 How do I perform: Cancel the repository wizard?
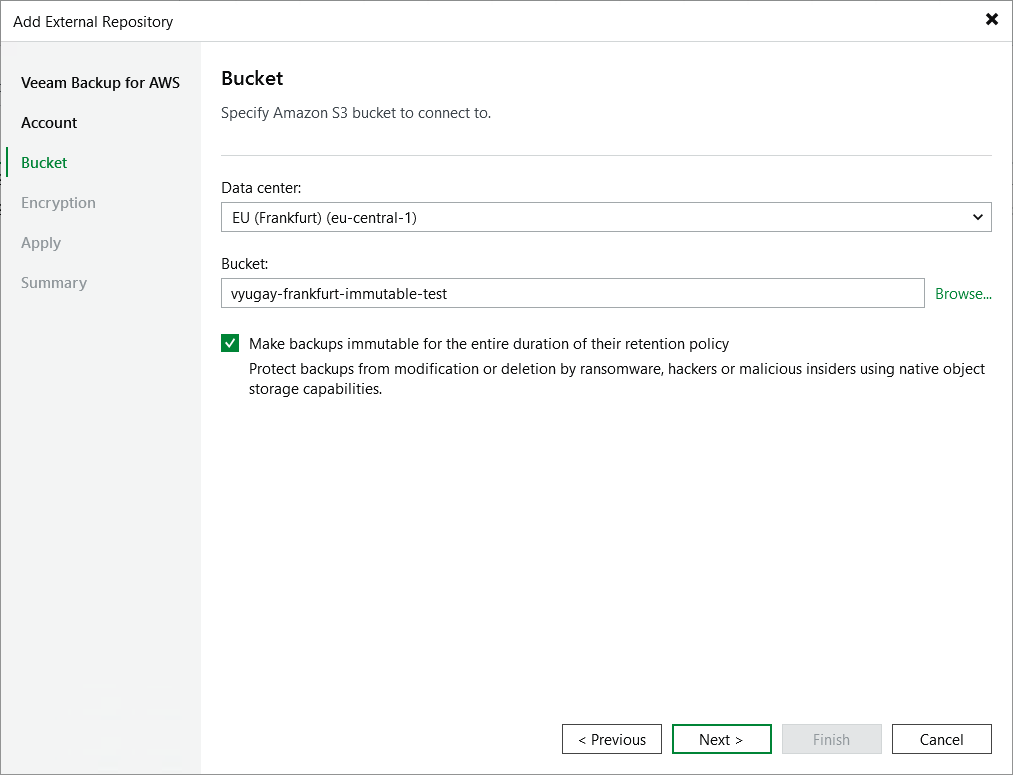[x=941, y=739]
